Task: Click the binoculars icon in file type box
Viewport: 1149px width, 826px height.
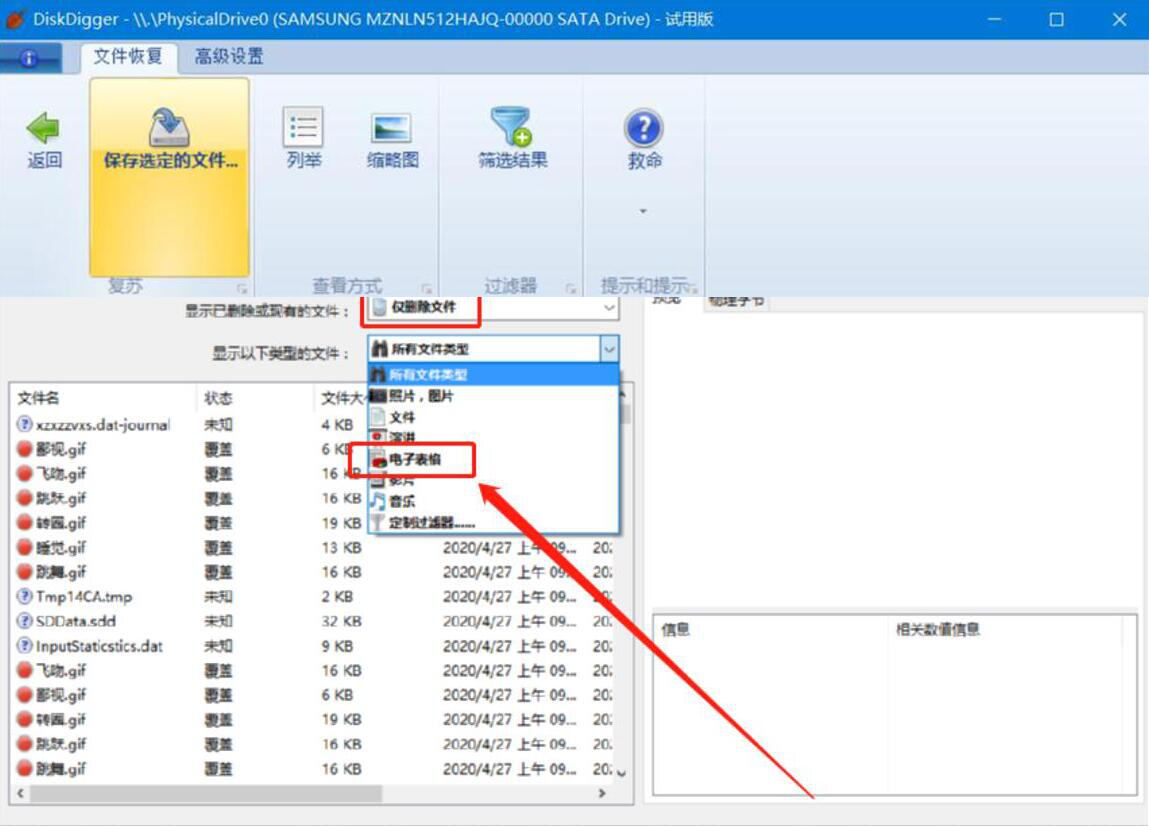Action: (379, 349)
